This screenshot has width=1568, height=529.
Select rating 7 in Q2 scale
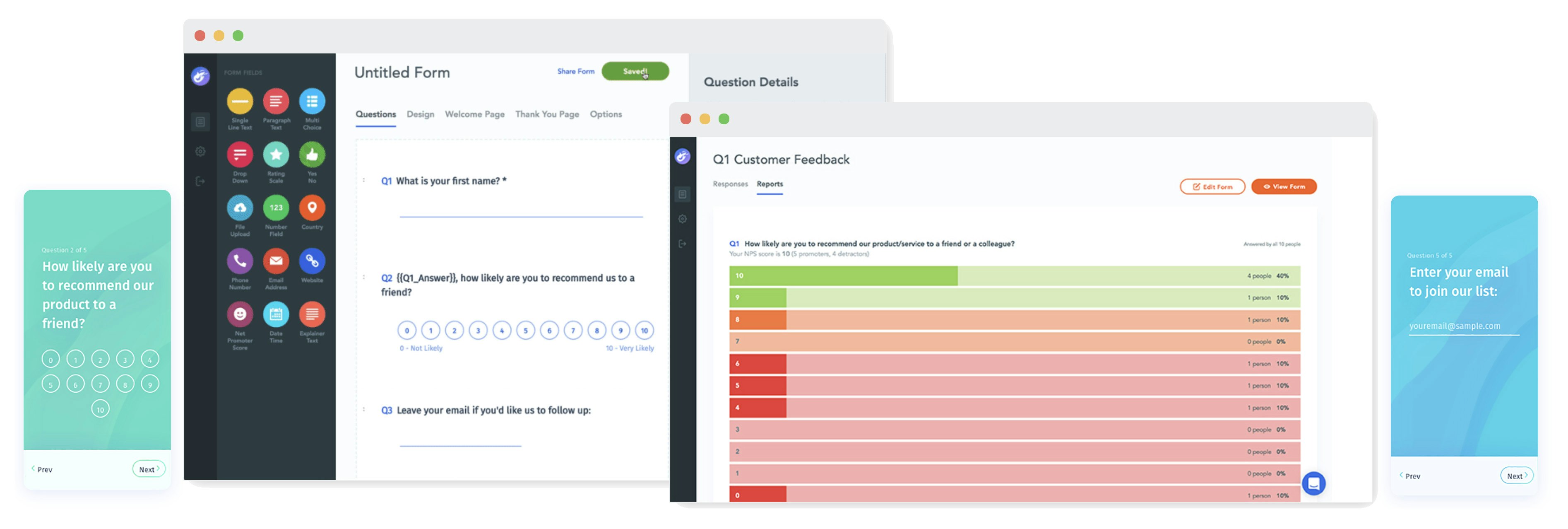coord(573,330)
